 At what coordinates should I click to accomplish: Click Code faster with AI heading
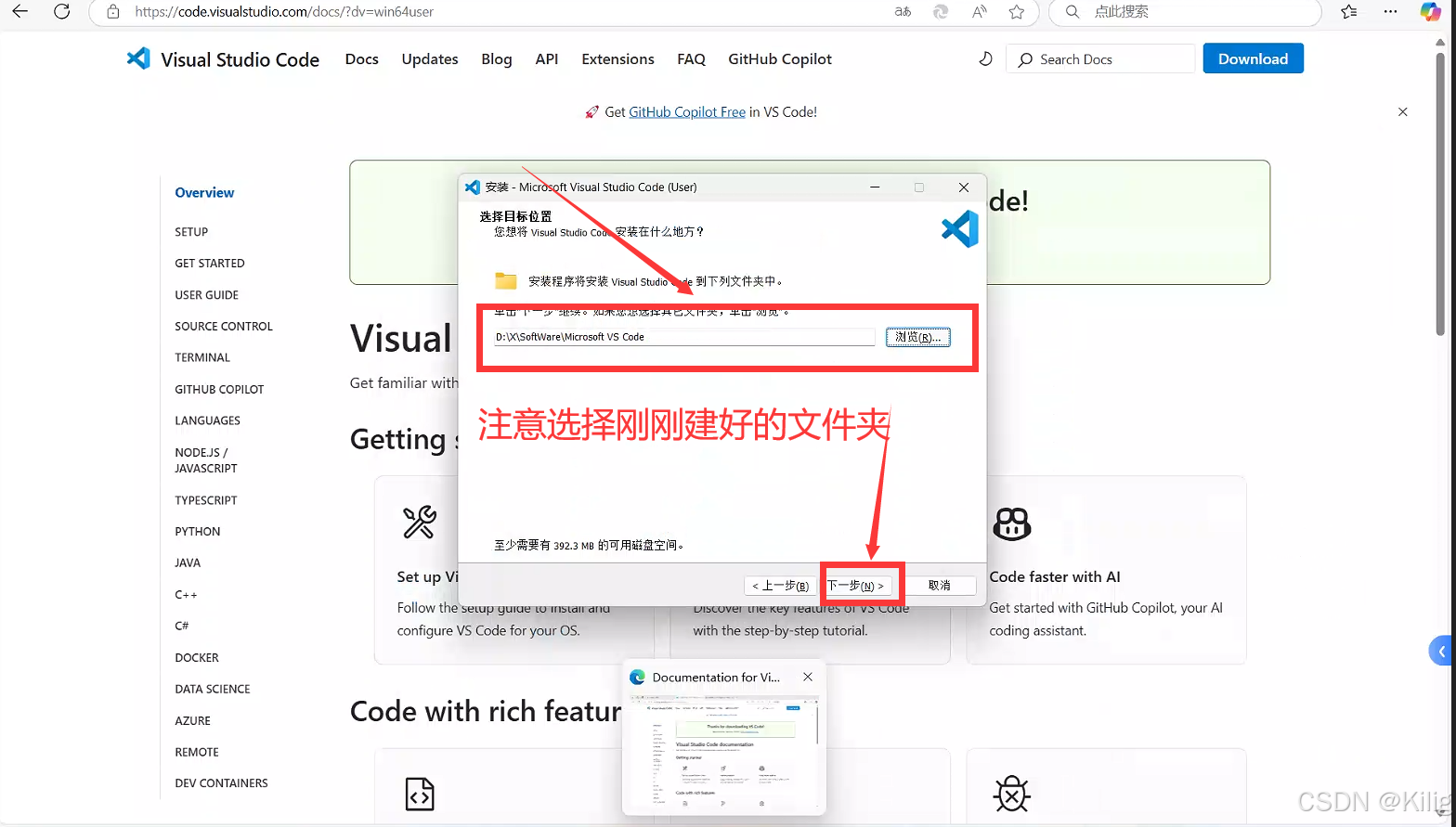(1055, 576)
